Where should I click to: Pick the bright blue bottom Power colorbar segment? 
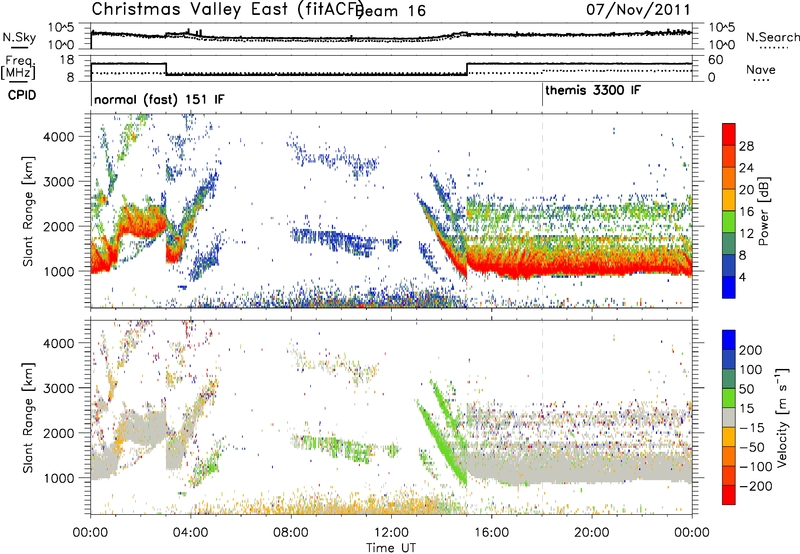(x=729, y=287)
